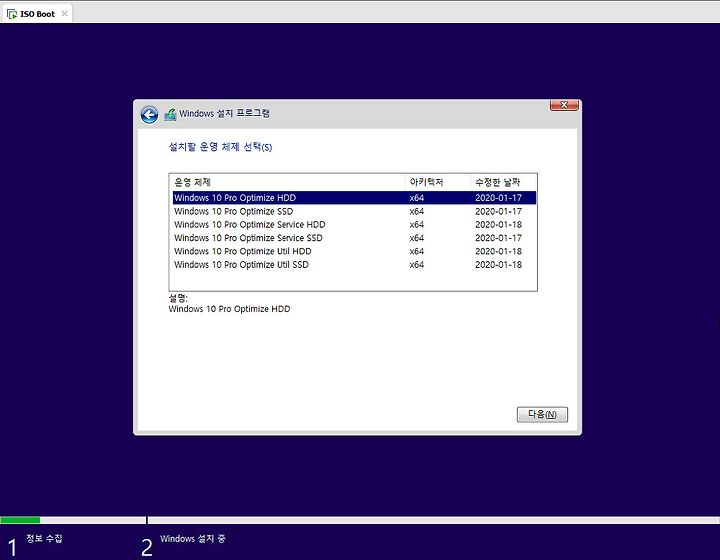The width and height of the screenshot is (720, 560).
Task: Select Windows 10 Pro Optimize Service HDD
Action: coord(354,224)
